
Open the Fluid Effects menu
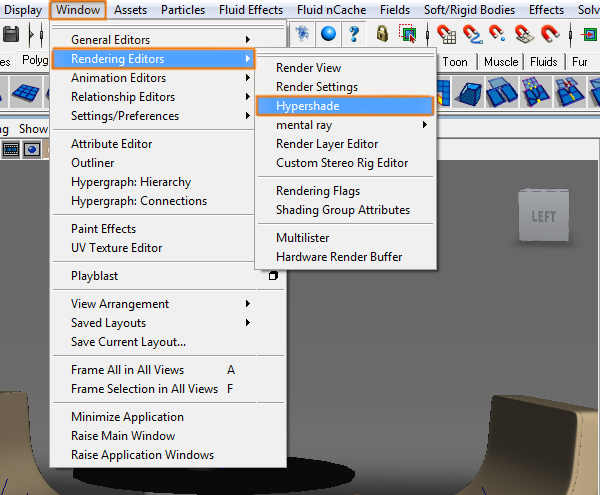[251, 10]
